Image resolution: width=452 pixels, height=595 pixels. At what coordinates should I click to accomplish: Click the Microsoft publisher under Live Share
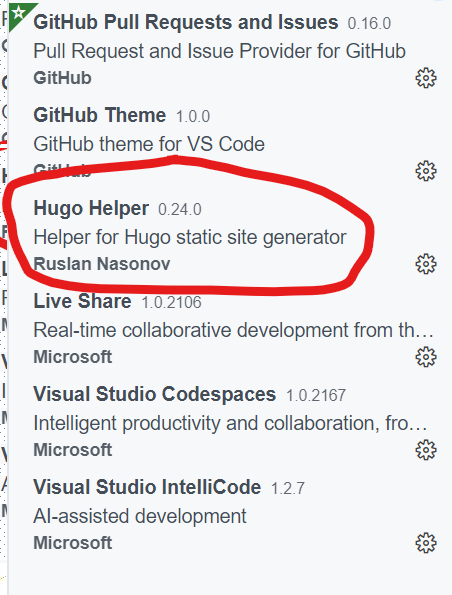pos(73,357)
